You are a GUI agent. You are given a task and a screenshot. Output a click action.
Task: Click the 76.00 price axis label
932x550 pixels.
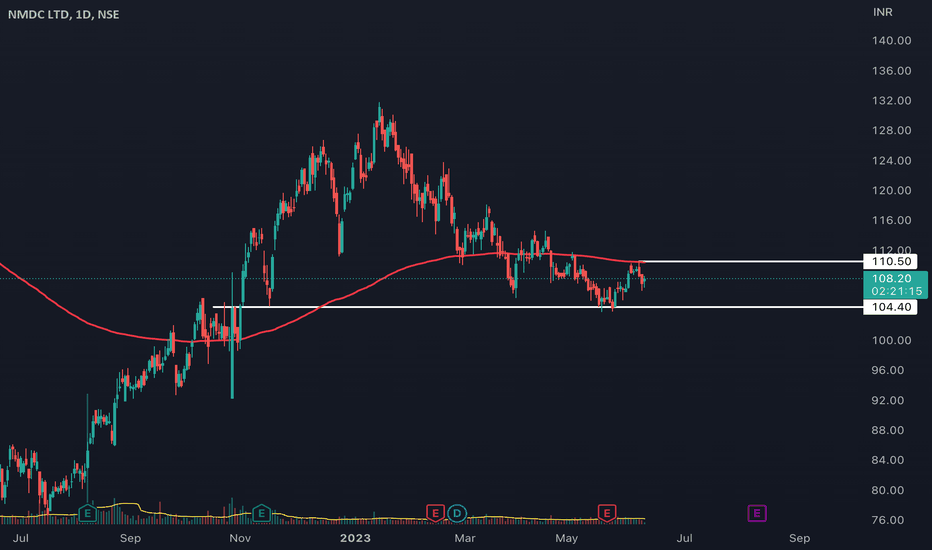(x=888, y=520)
